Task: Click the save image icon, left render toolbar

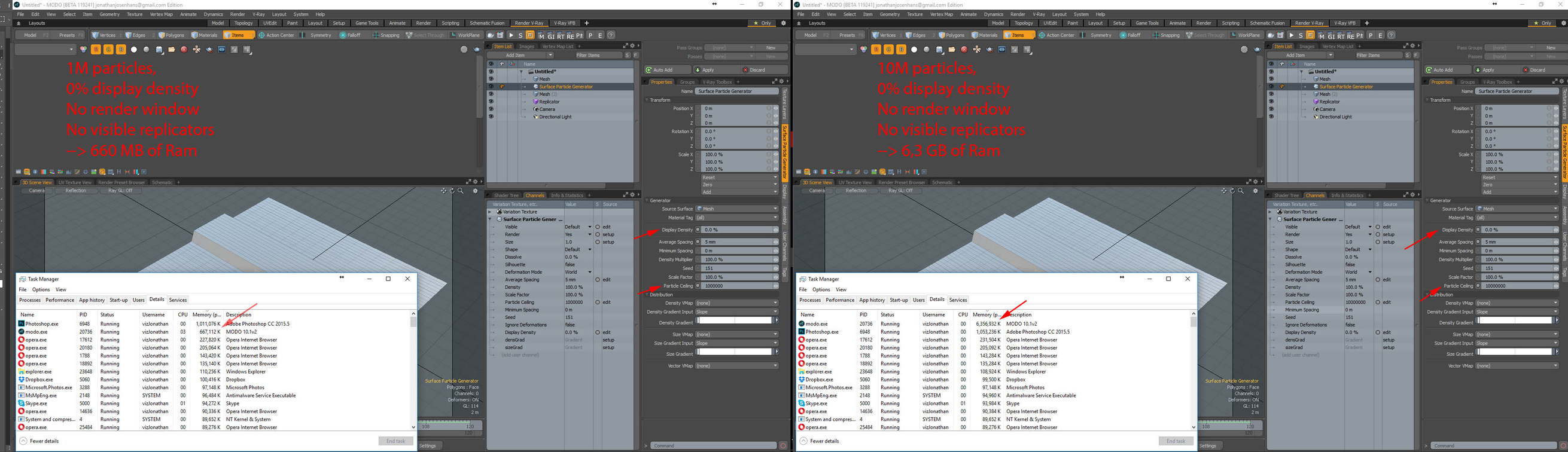Action: [x=159, y=50]
